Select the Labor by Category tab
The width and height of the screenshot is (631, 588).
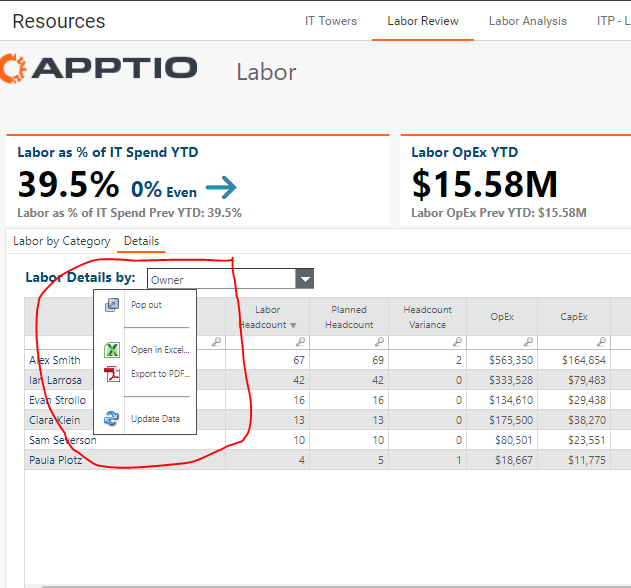tap(62, 241)
